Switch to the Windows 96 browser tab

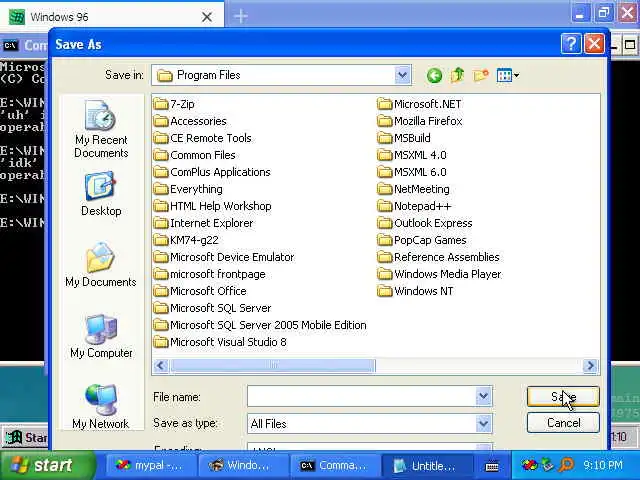tap(111, 17)
